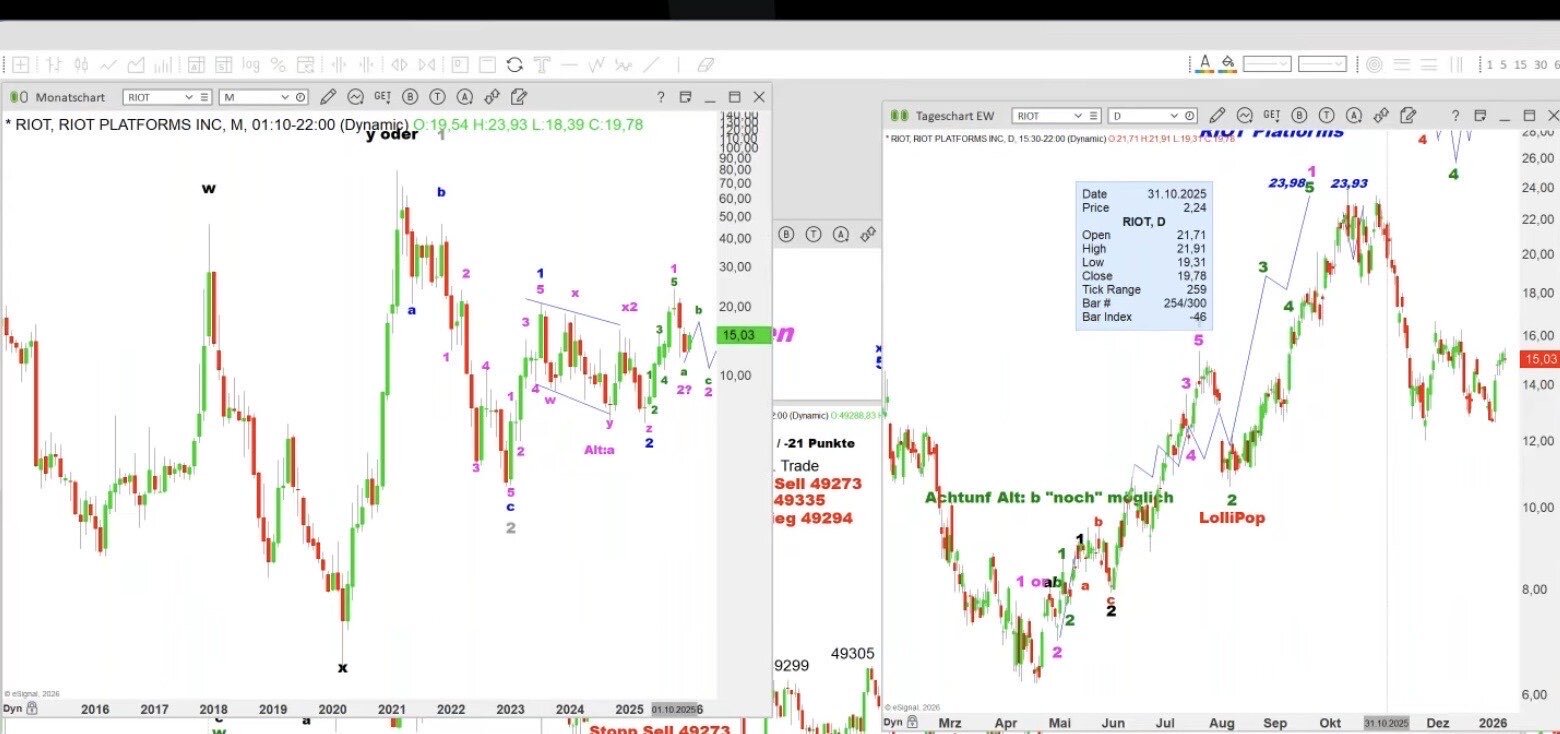The height and width of the screenshot is (734, 1560).
Task: Open the edit note icon in Tageschart EW
Action: (1407, 116)
